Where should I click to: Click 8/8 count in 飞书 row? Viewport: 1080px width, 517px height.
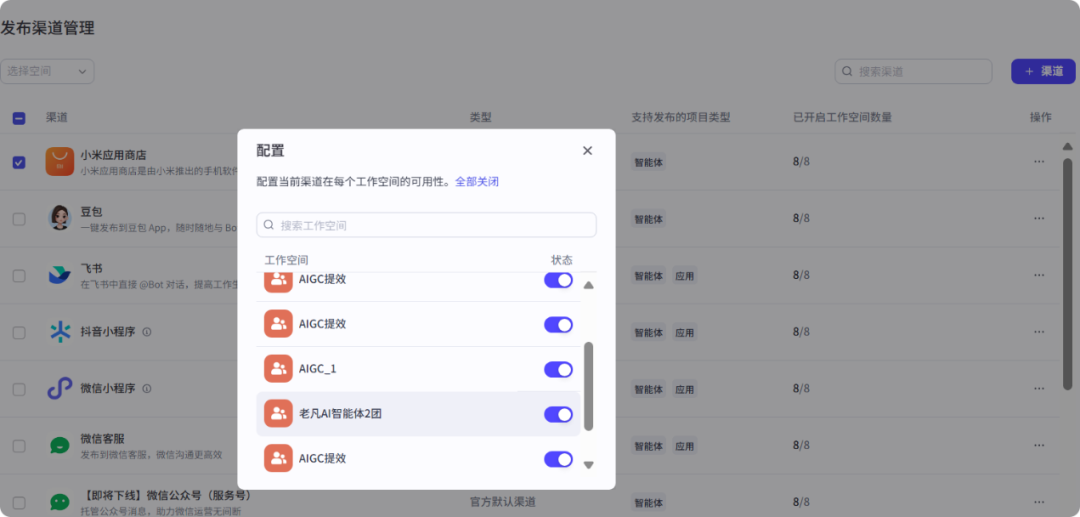tap(801, 275)
